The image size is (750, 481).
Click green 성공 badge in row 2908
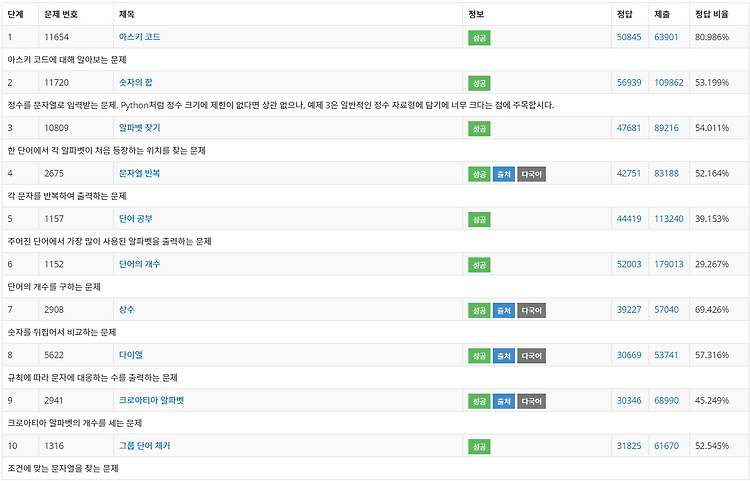tap(479, 310)
